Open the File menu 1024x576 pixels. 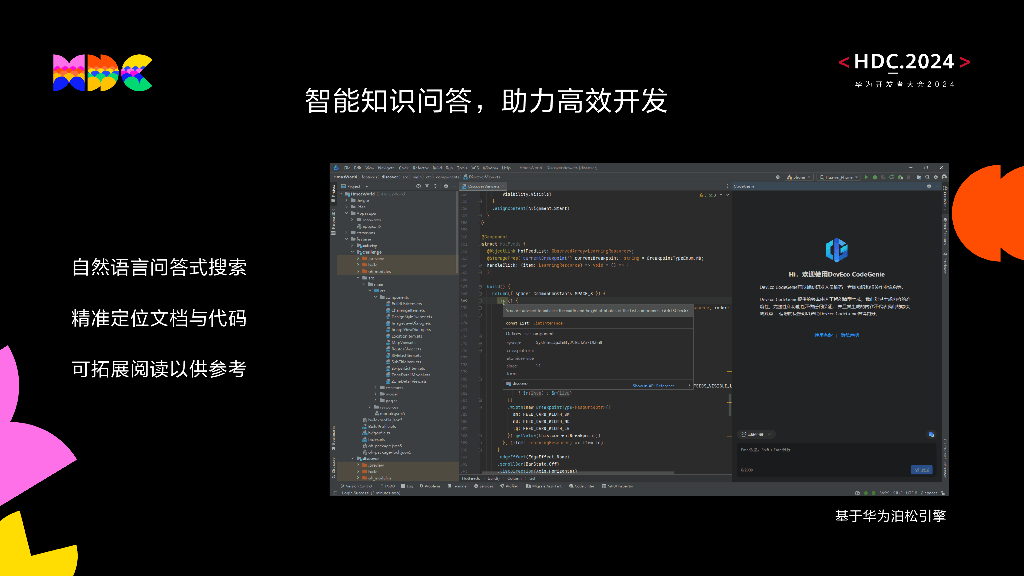[x=346, y=167]
